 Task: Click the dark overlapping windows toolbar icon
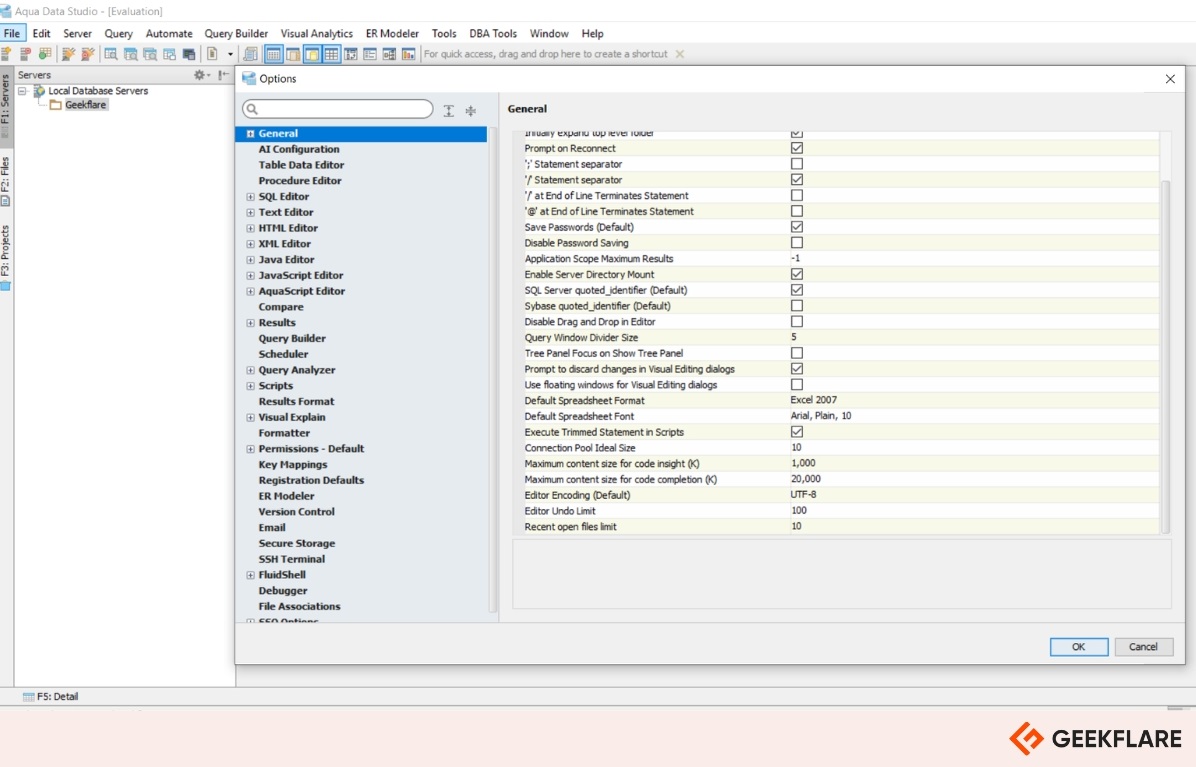coord(188,54)
